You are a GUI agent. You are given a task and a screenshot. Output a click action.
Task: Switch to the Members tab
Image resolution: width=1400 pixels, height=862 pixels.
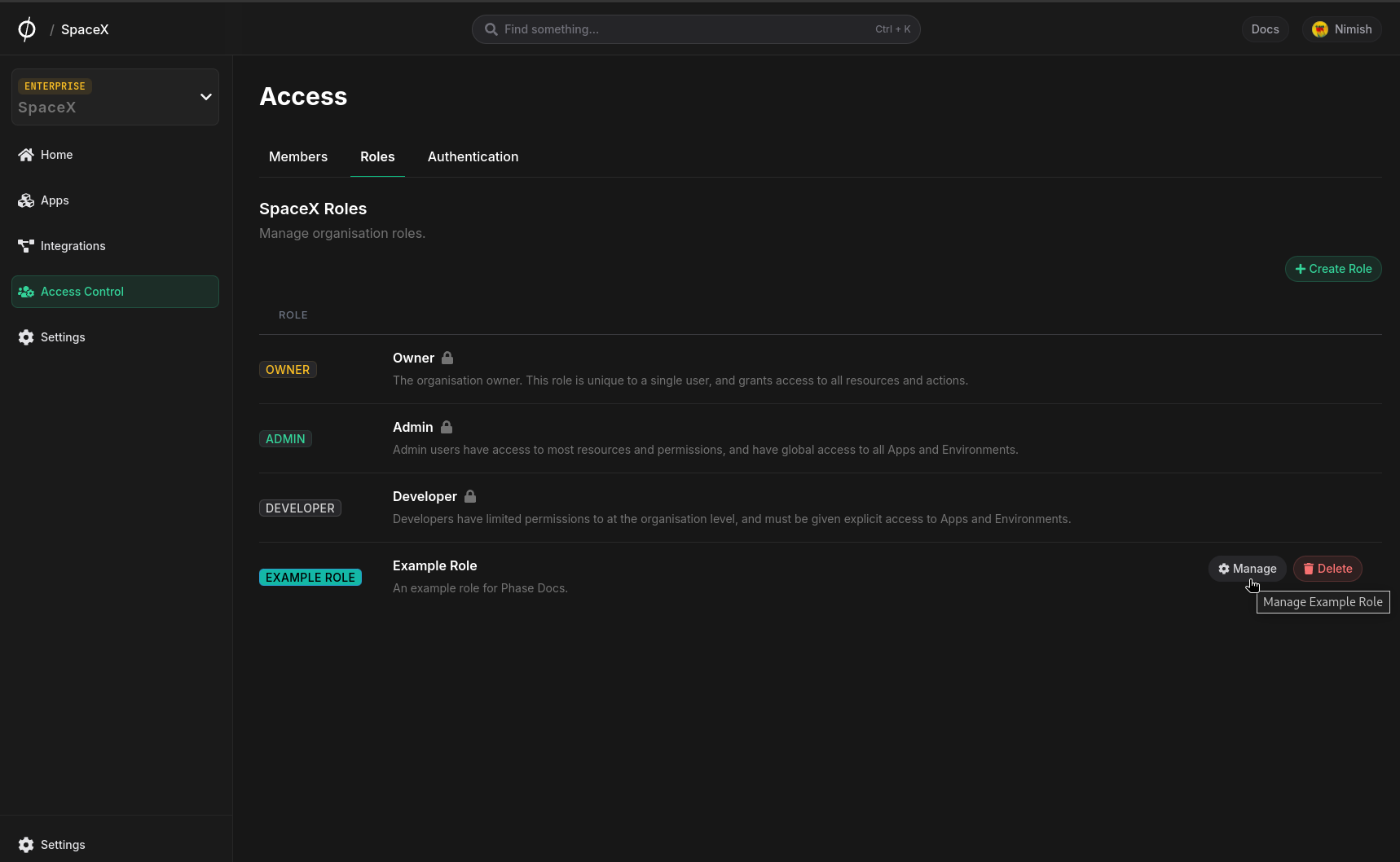(298, 156)
